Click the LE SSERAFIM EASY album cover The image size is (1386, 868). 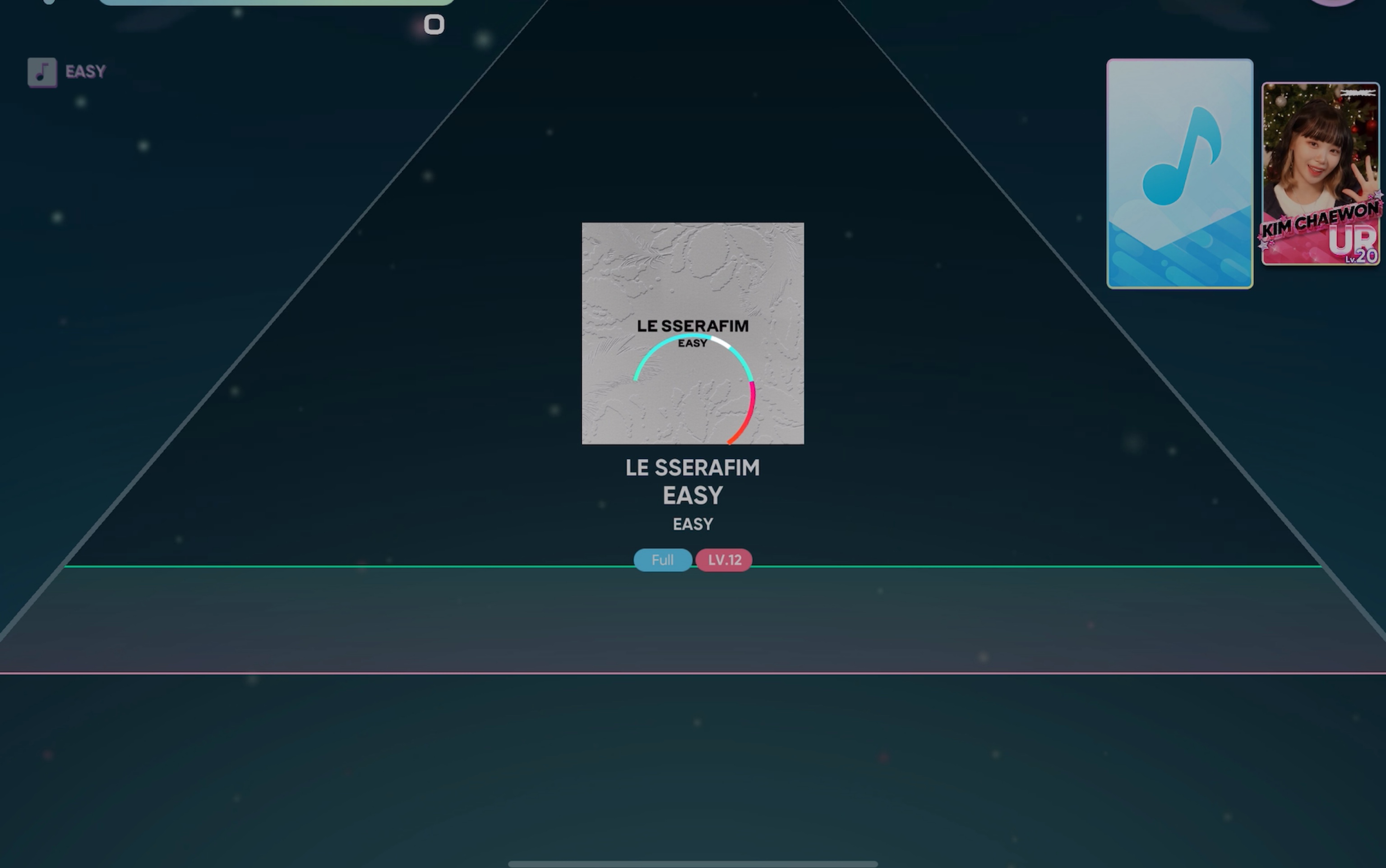693,333
